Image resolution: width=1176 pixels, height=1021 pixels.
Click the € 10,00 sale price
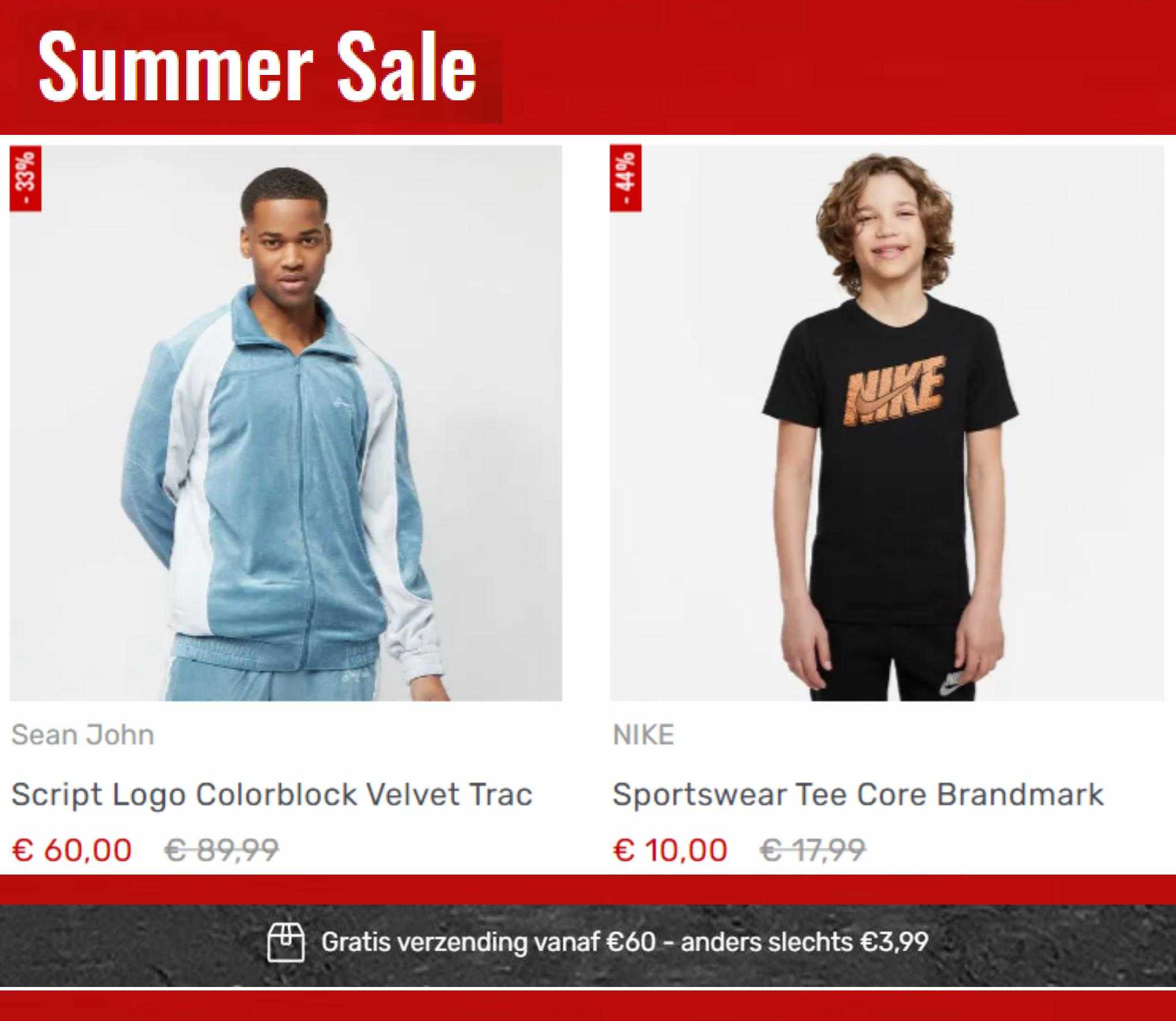[x=670, y=850]
